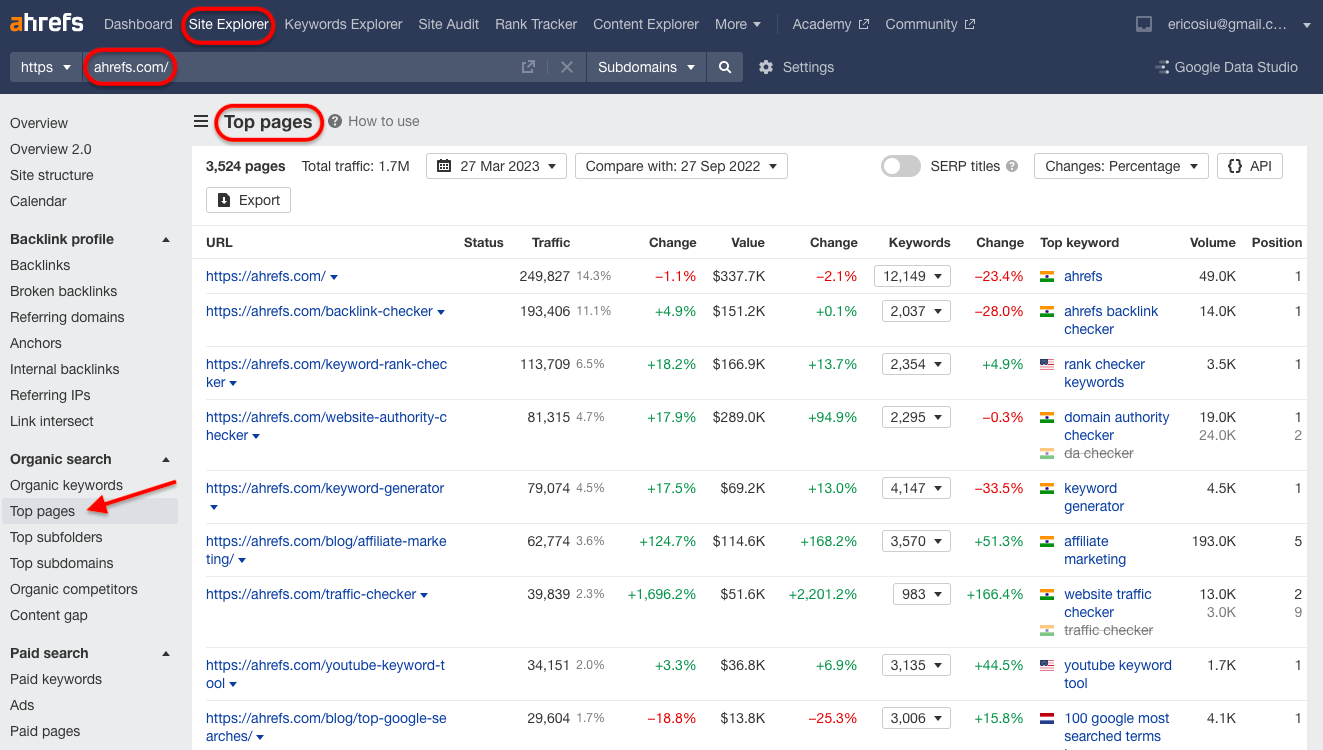Open the Site Audit tab

pos(448,23)
